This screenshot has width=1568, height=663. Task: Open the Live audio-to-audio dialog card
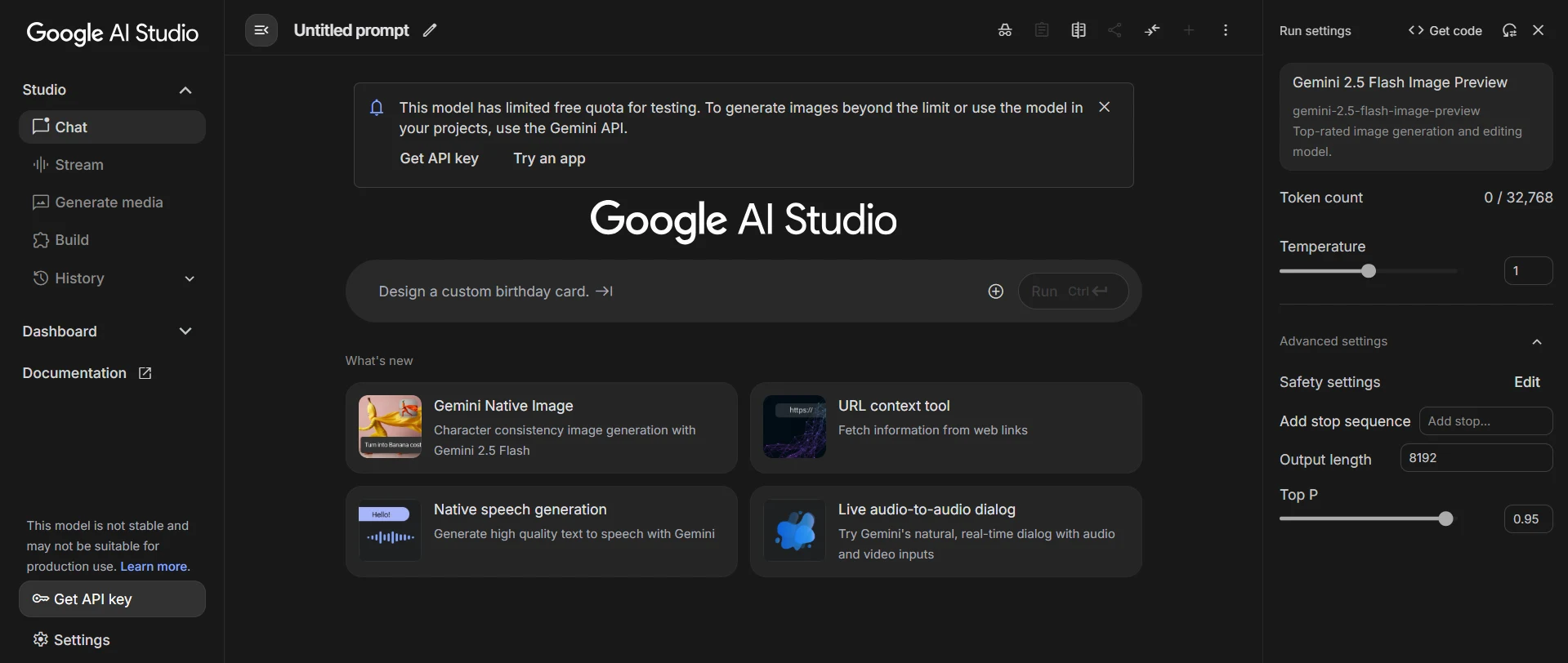945,532
